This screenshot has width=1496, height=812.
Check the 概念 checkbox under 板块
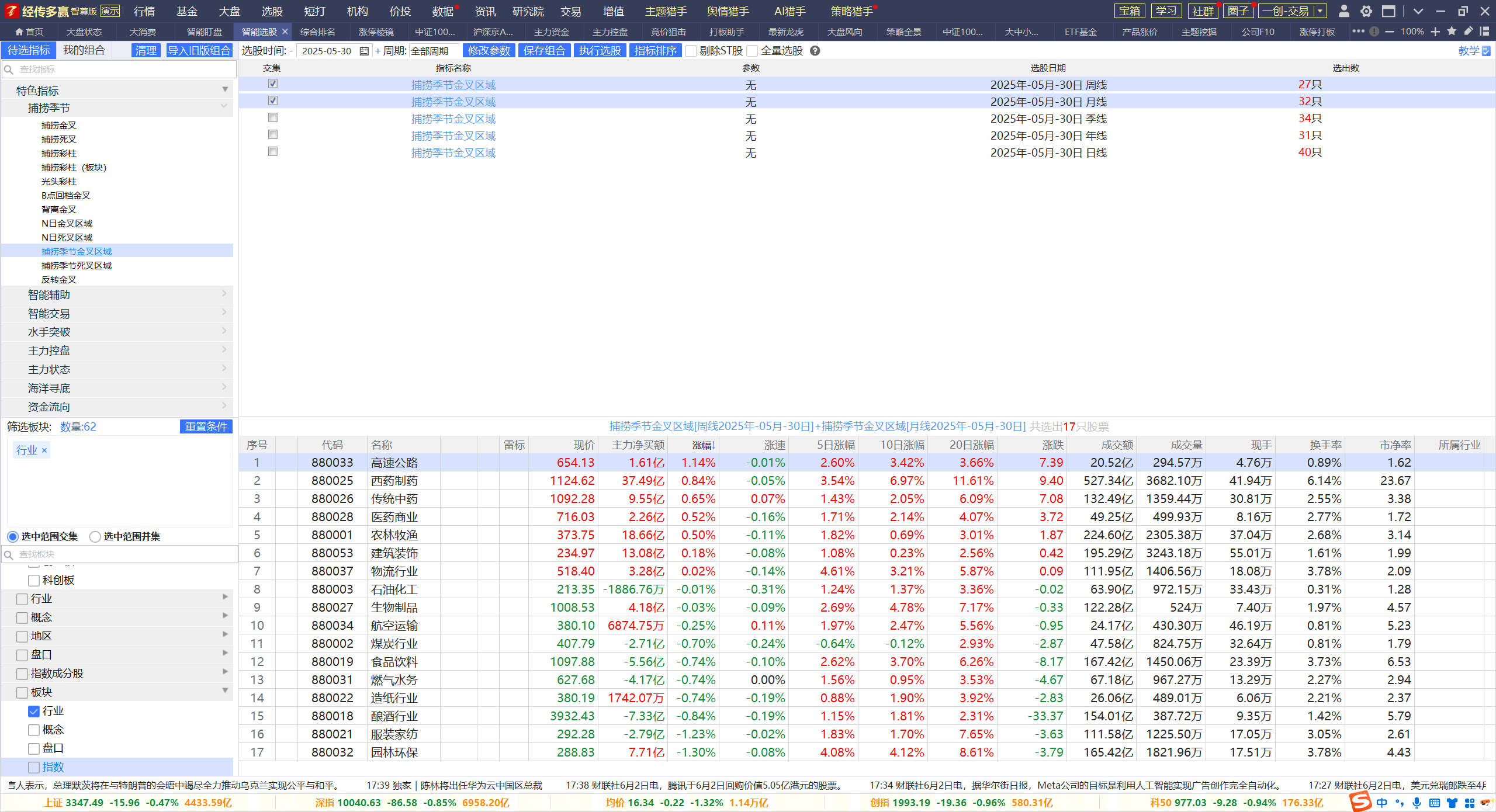[34, 730]
